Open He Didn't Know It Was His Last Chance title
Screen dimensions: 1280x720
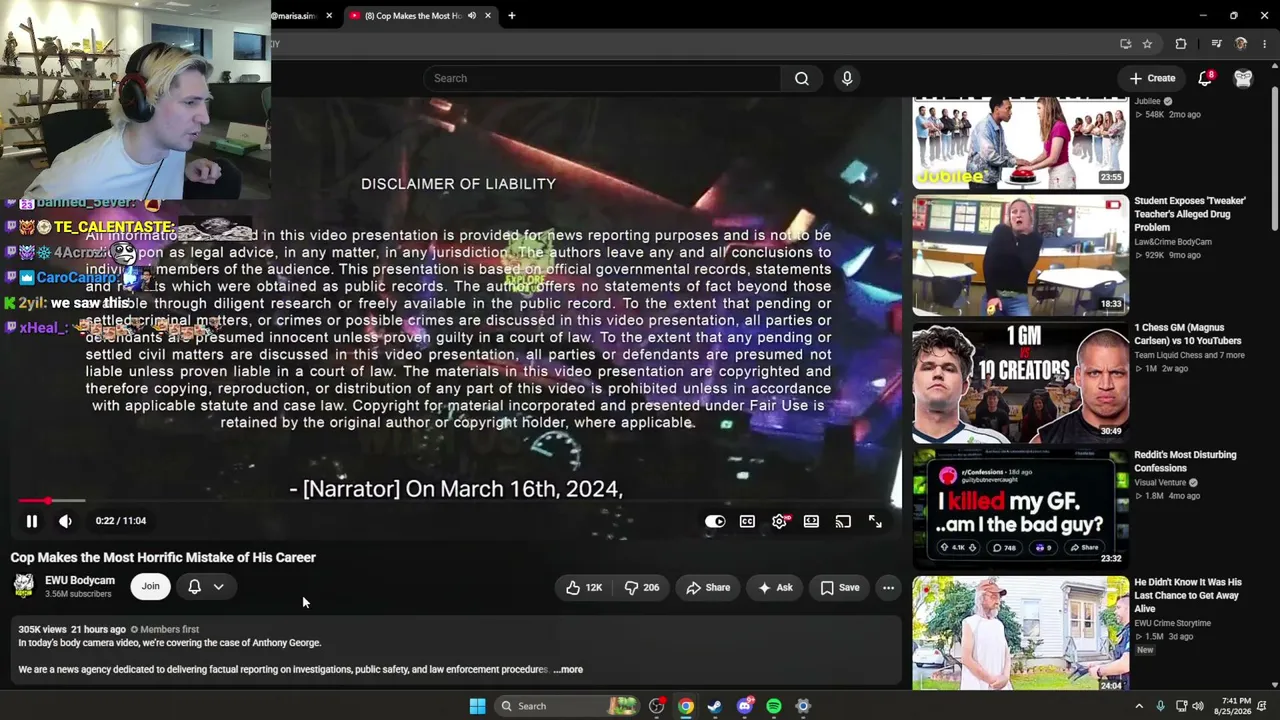1188,595
